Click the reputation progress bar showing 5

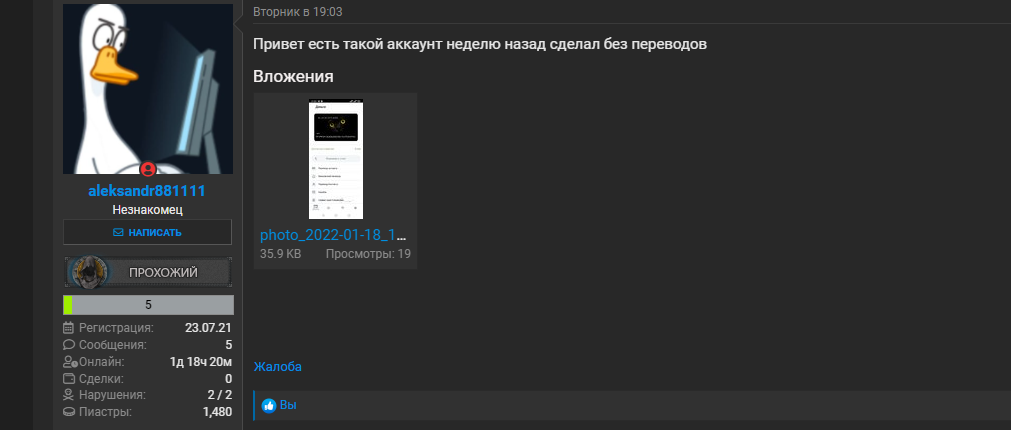click(x=148, y=305)
